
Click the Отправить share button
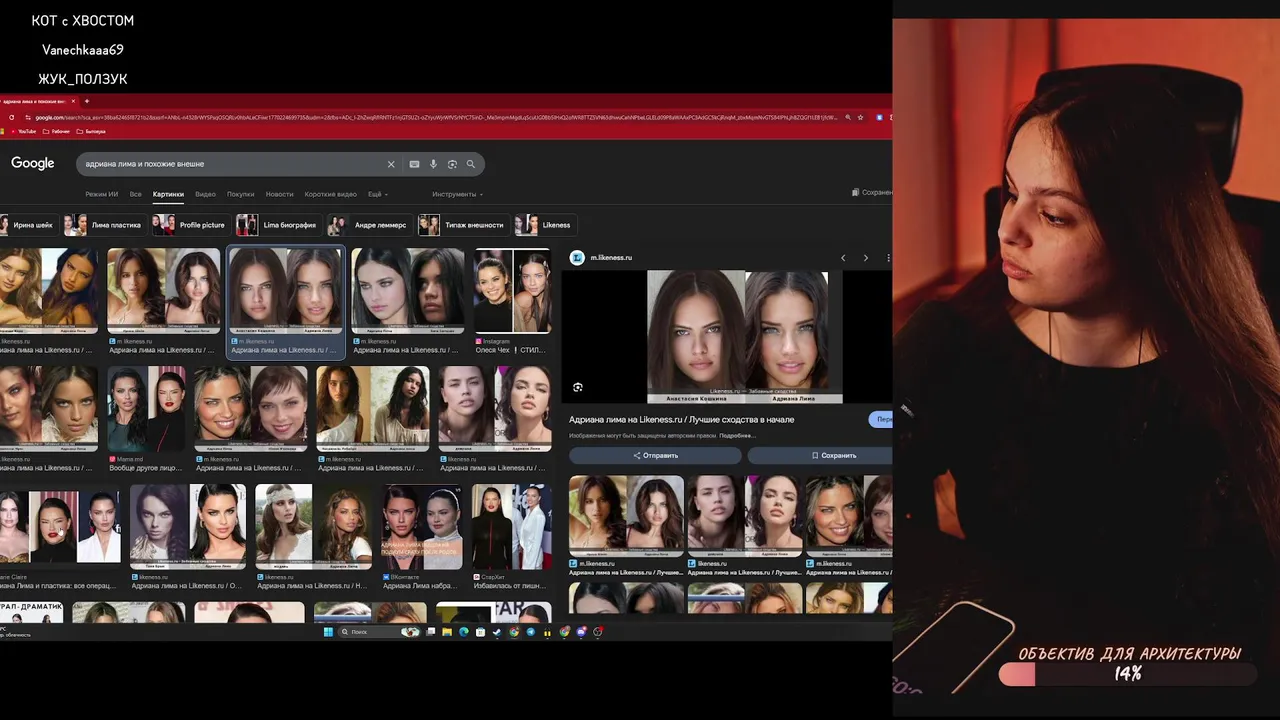pos(655,455)
